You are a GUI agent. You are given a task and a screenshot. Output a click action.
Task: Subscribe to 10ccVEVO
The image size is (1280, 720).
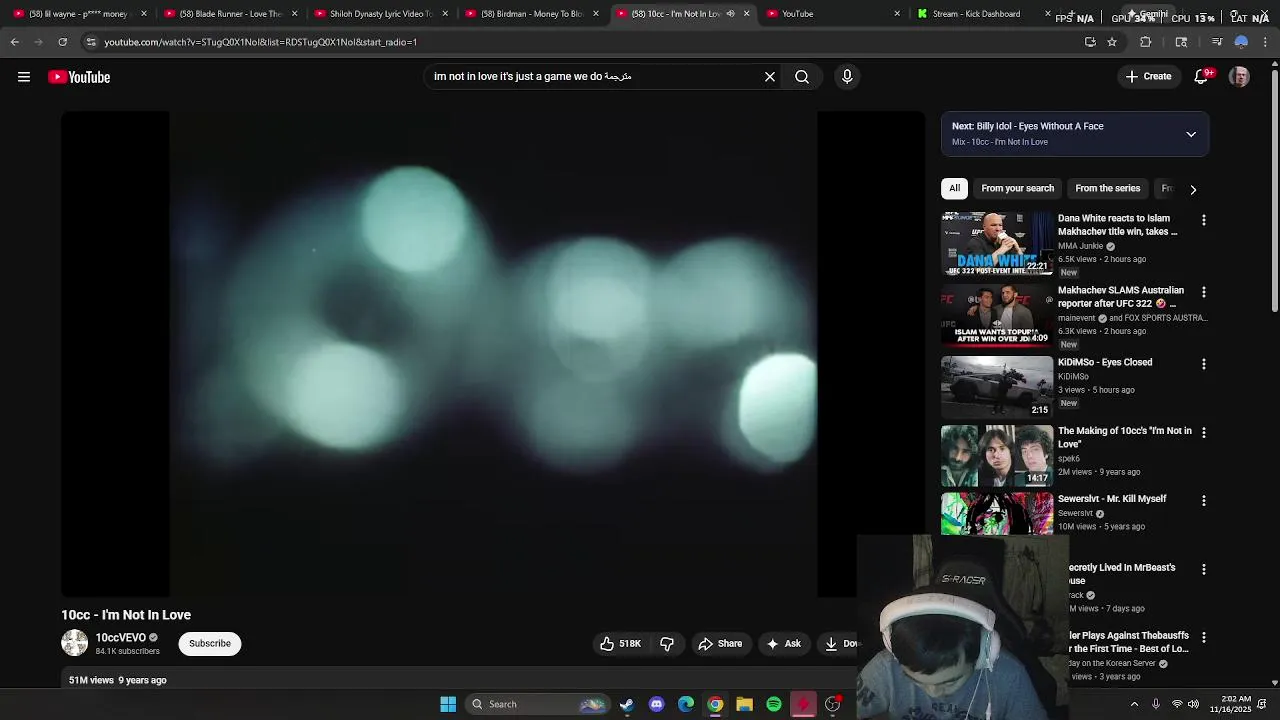(x=210, y=644)
